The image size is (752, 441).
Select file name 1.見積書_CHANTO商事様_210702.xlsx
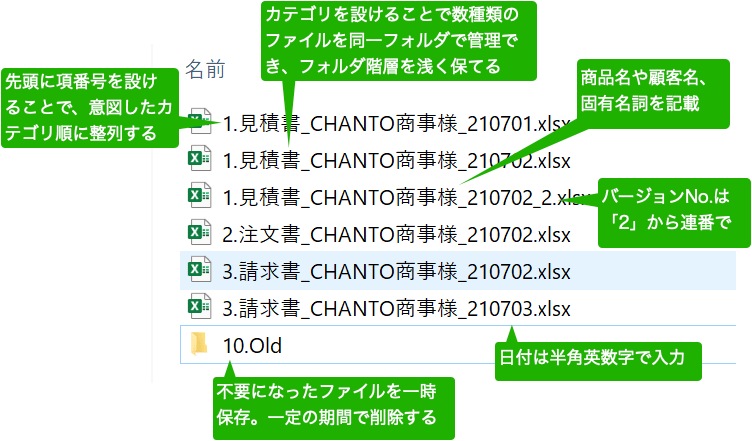(396, 159)
